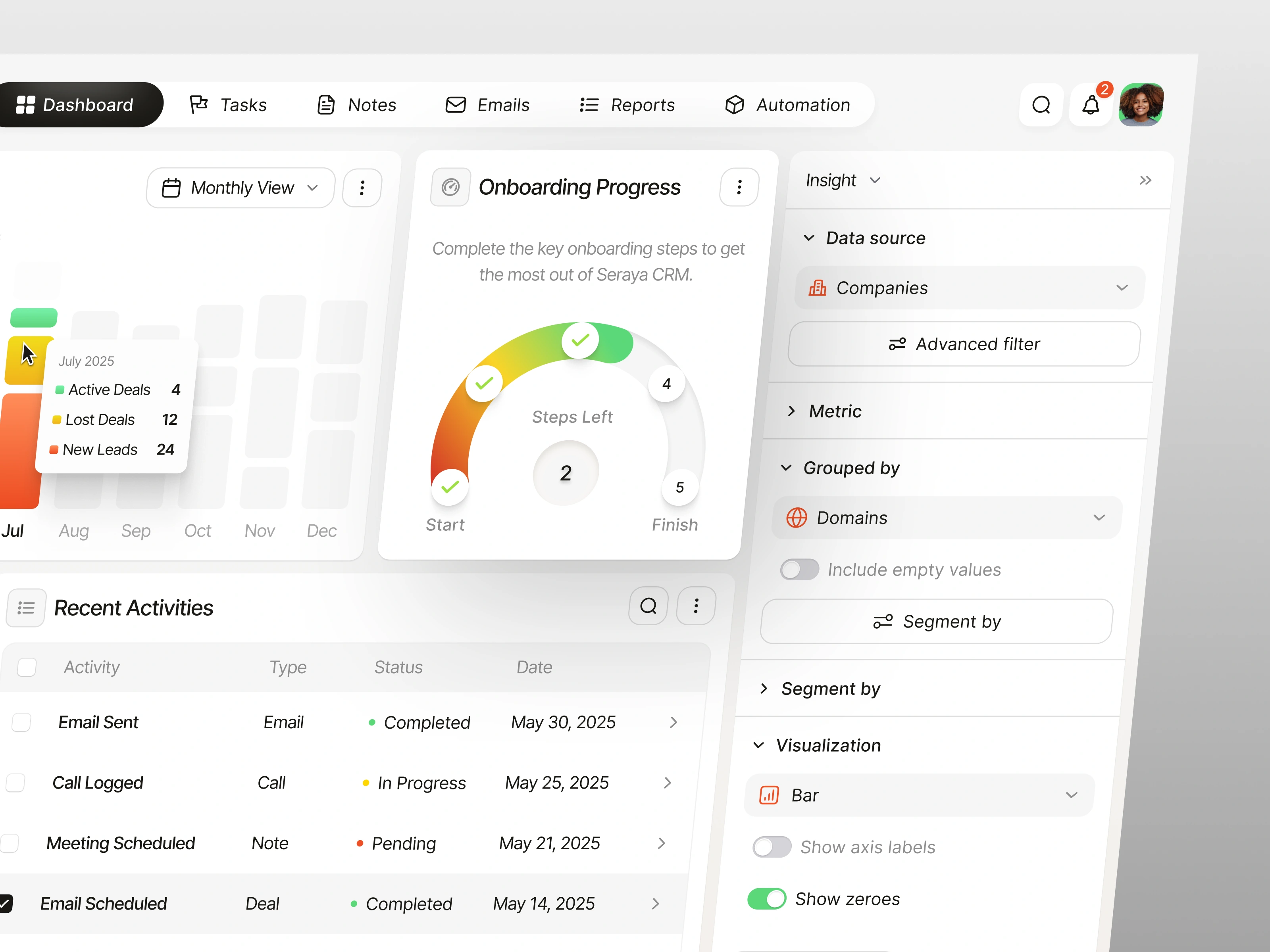Screen dimensions: 1270x952
Task: Check the Email Sent row checkbox
Action: pos(21,722)
